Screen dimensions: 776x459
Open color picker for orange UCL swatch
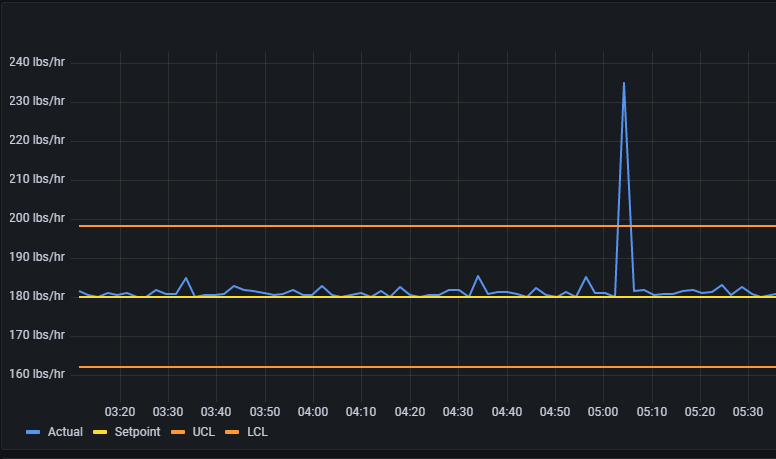[x=178, y=432]
